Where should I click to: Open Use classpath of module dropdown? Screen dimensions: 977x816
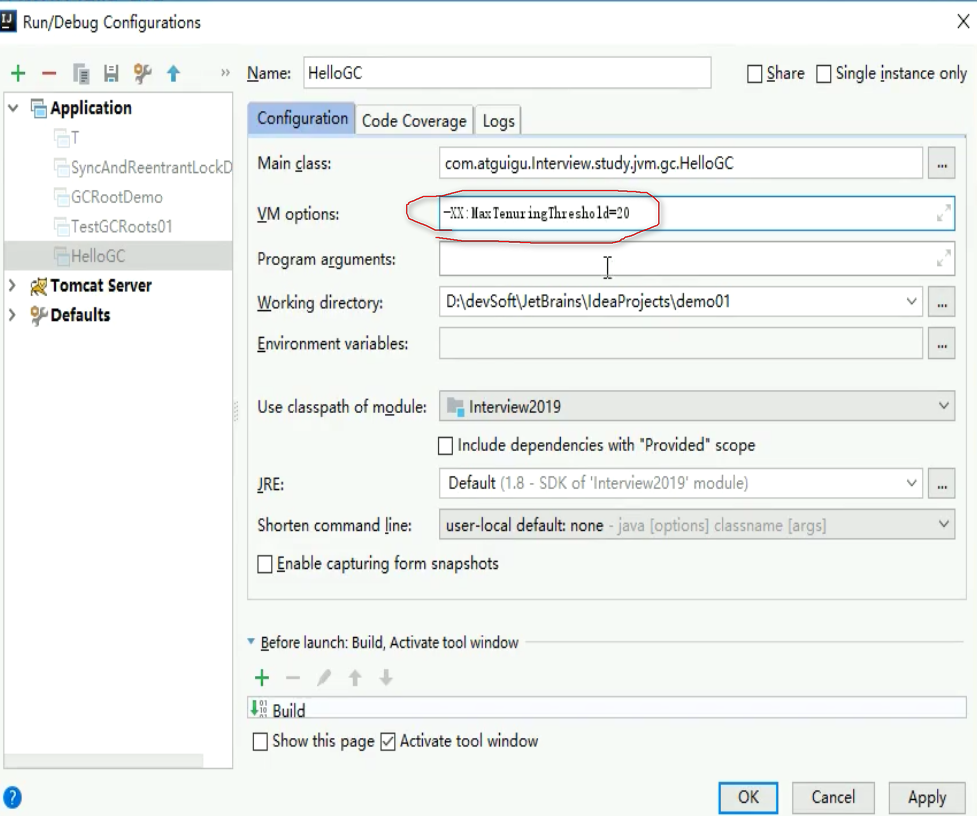coord(943,406)
